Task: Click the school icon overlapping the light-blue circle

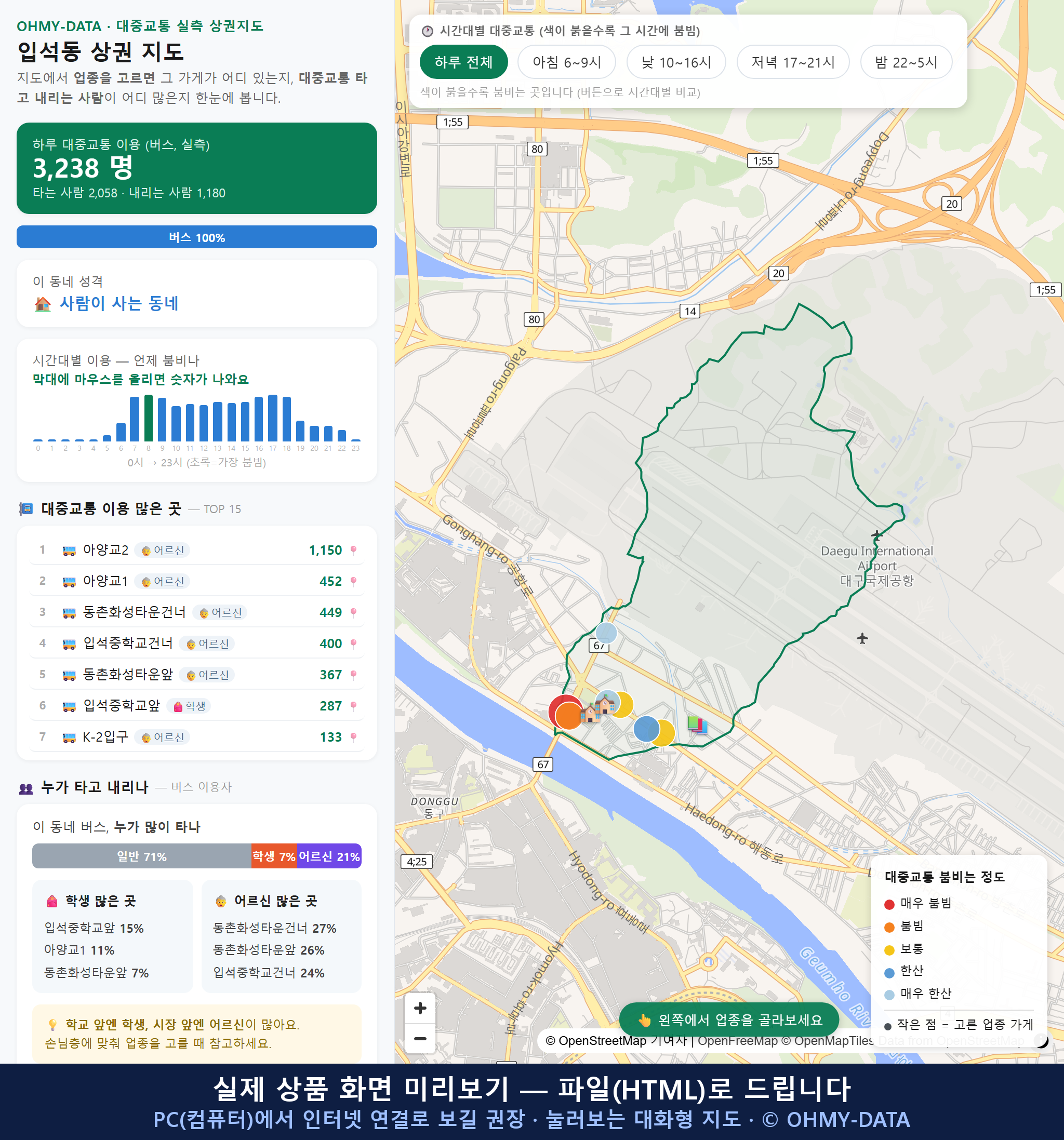Action: [x=605, y=703]
